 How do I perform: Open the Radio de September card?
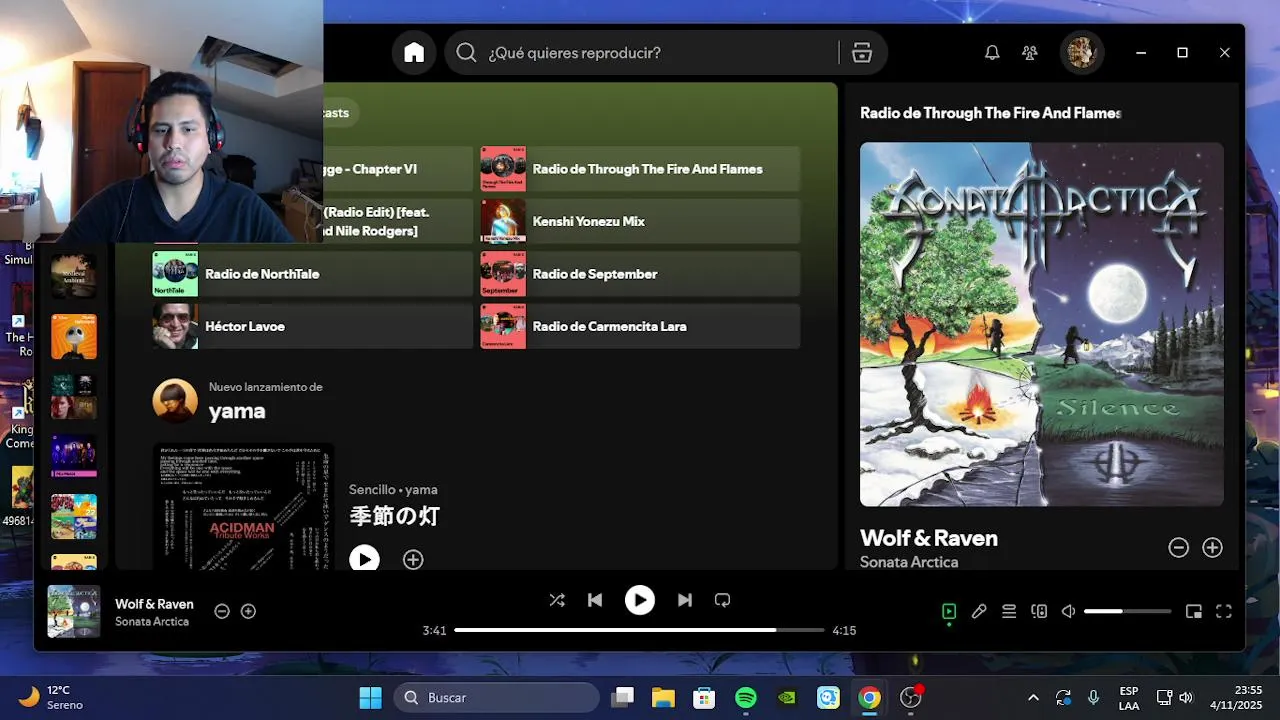(x=640, y=274)
